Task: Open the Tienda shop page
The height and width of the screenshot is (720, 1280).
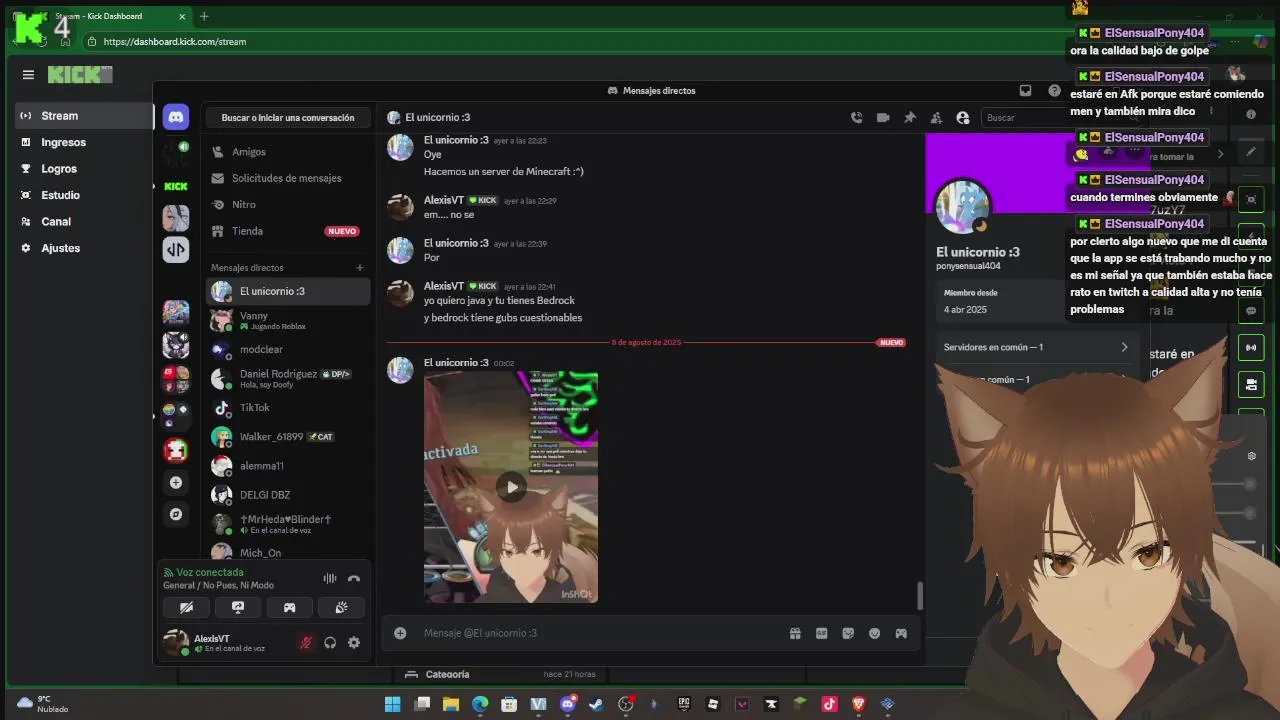Action: pyautogui.click(x=289, y=231)
